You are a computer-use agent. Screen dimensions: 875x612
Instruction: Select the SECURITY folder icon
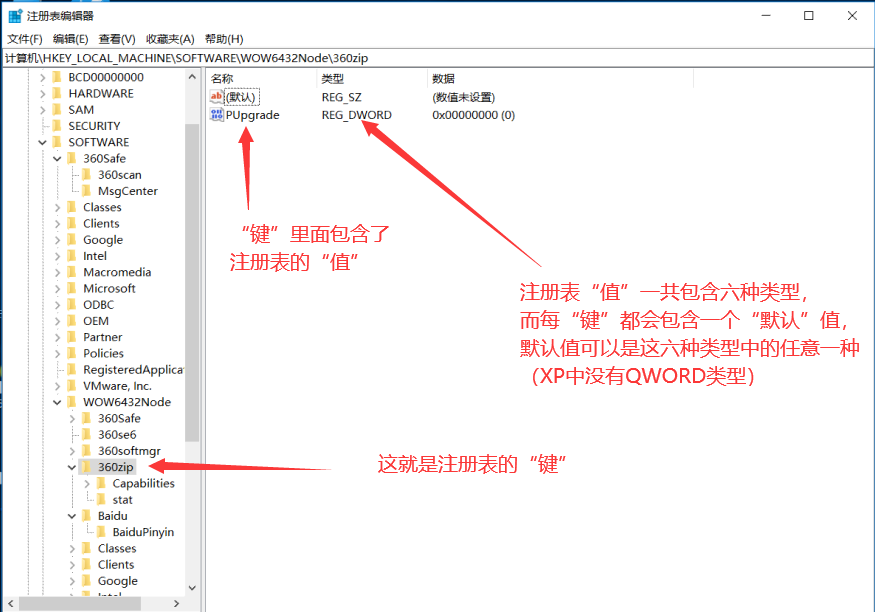point(57,126)
